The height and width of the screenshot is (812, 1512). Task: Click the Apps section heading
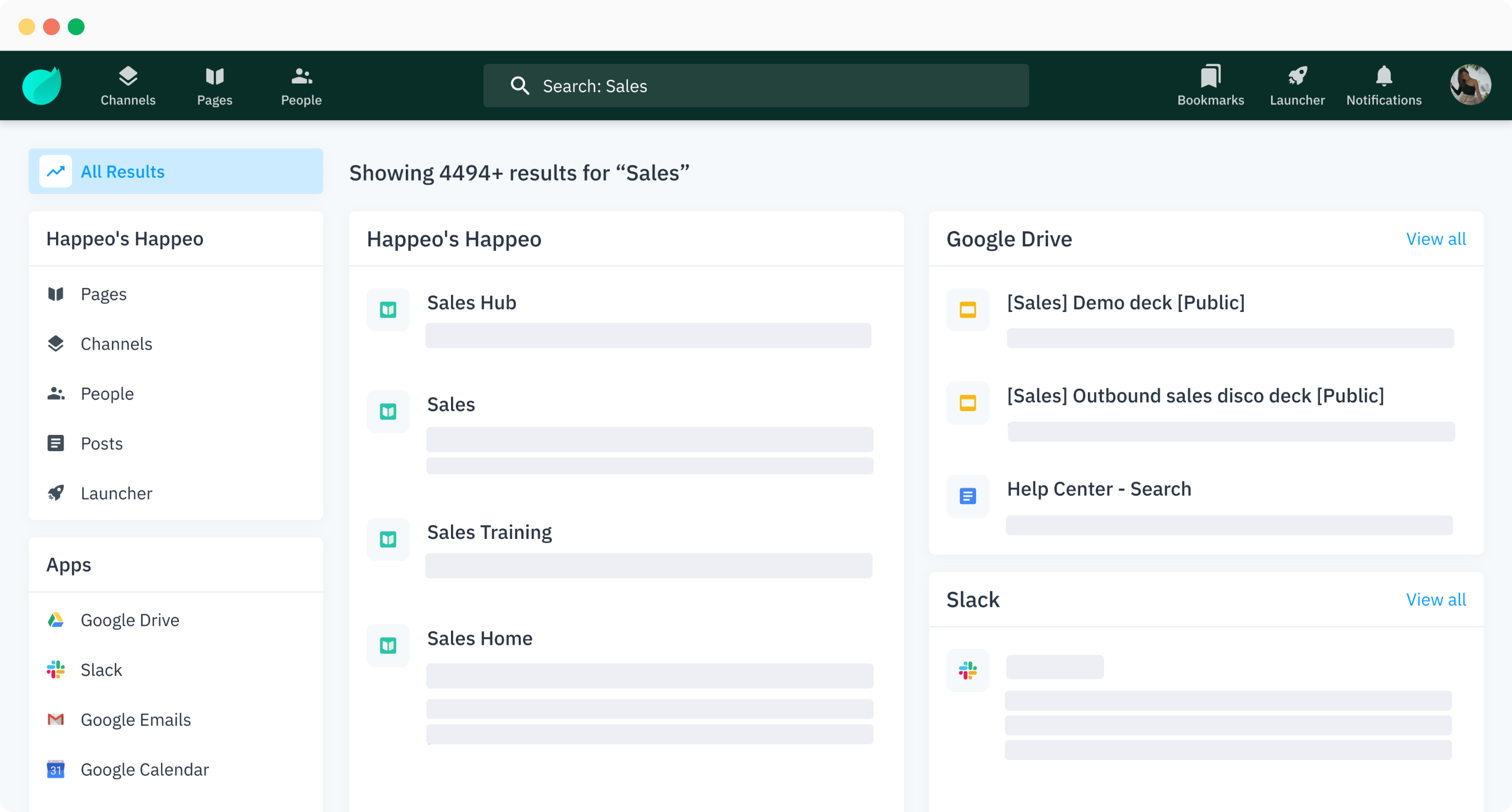69,565
